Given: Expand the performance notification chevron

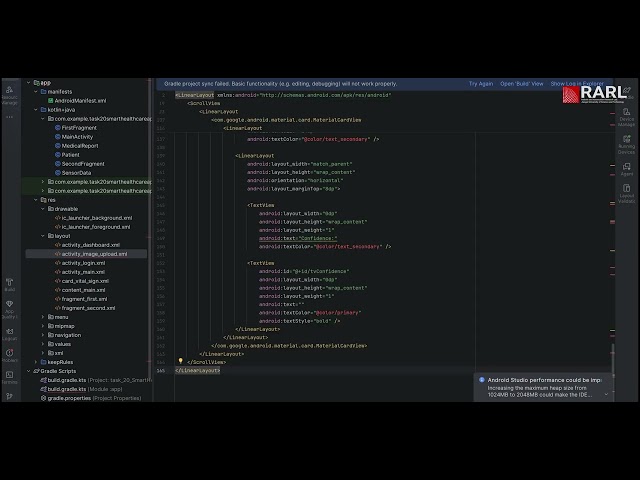Looking at the screenshot, I should [606, 394].
